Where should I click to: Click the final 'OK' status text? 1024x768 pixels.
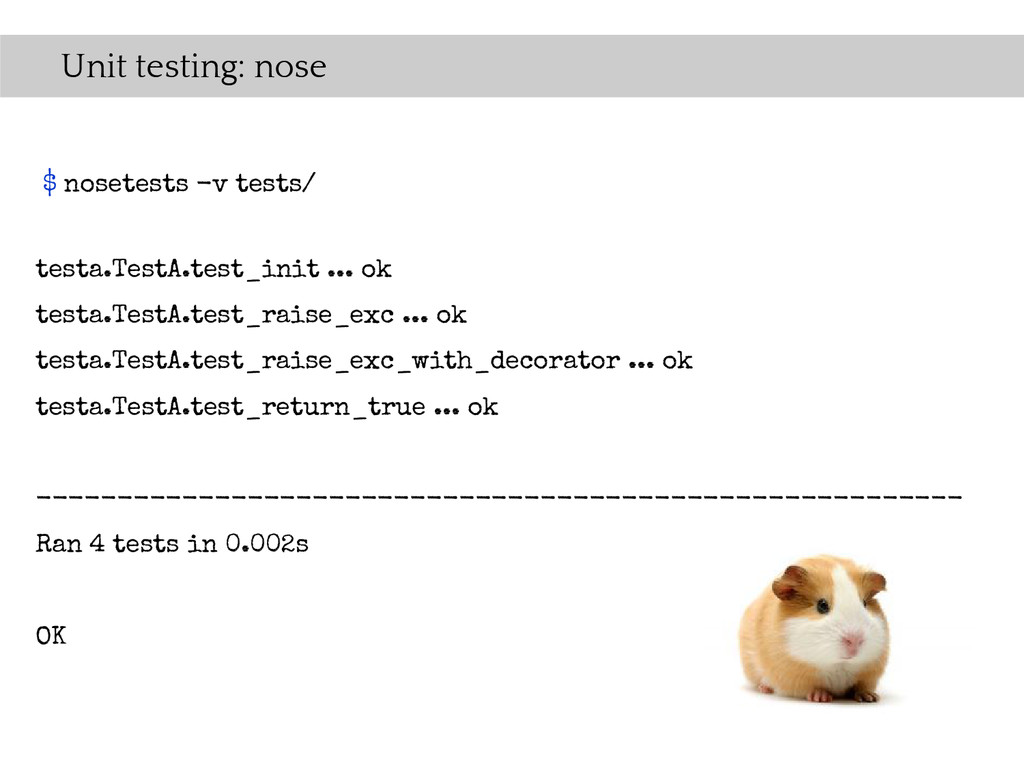(x=51, y=635)
